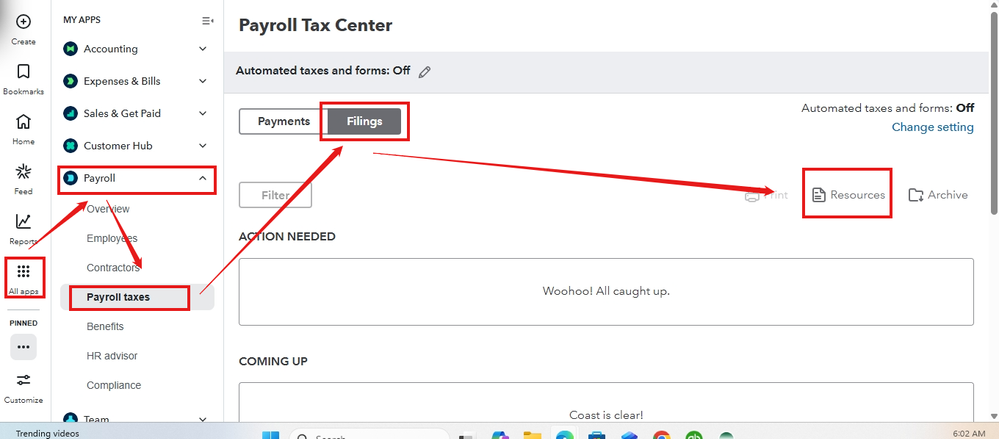Go to Home in the left rail
The height and width of the screenshot is (439, 999).
[23, 121]
